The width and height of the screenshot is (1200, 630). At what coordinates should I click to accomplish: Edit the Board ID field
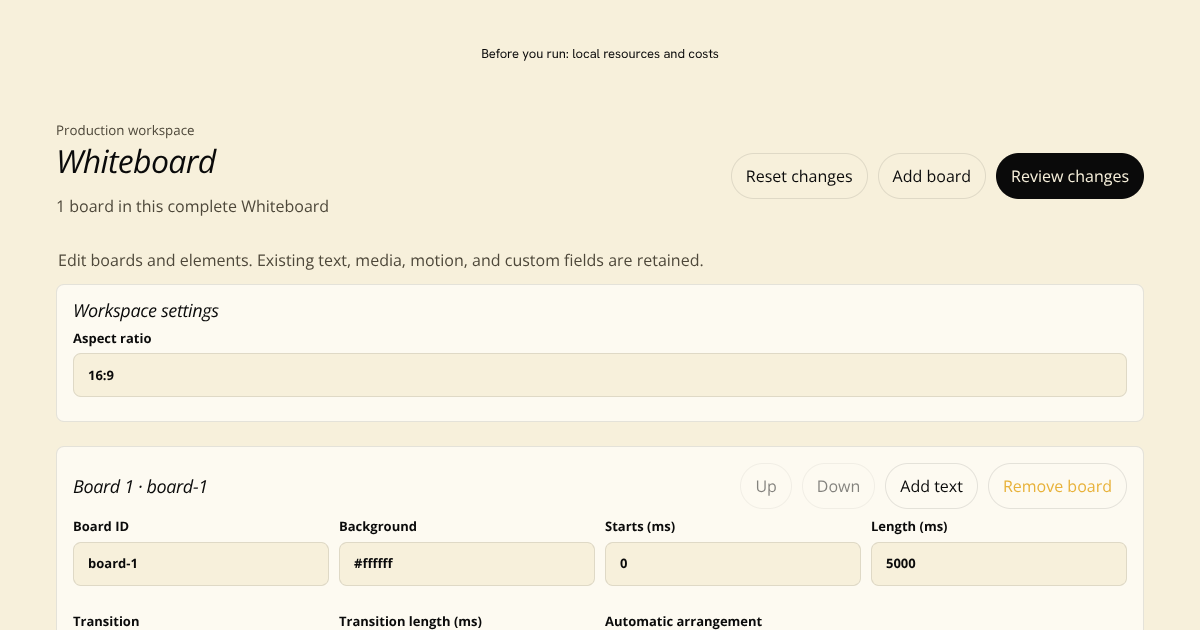click(201, 564)
